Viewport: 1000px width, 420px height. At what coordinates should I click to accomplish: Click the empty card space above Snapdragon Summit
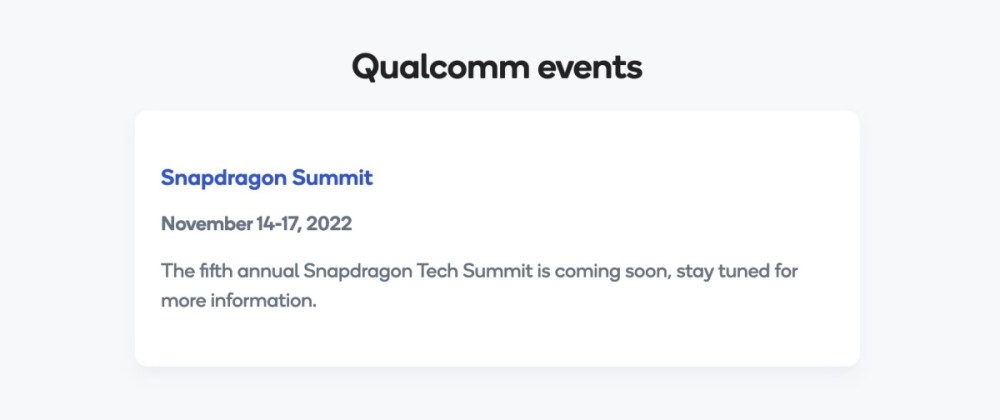click(497, 137)
